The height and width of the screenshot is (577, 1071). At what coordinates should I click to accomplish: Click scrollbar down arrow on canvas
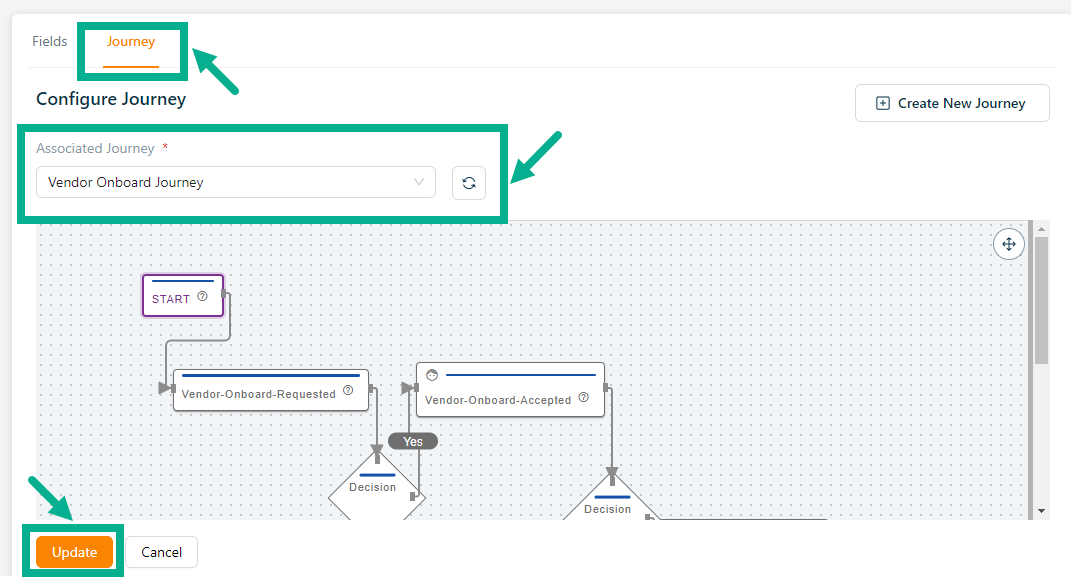click(x=1041, y=511)
